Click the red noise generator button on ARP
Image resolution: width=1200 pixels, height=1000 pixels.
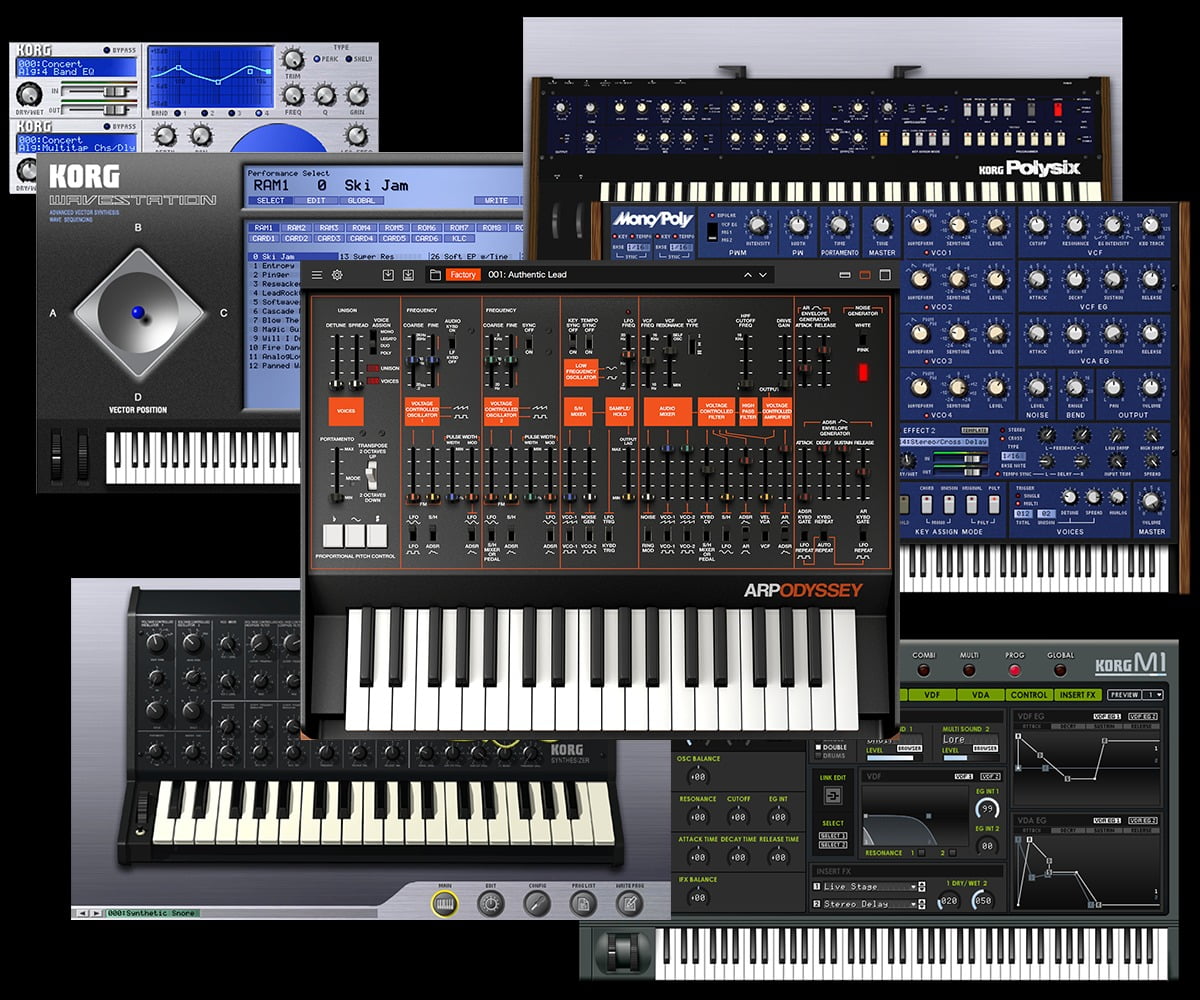click(863, 372)
